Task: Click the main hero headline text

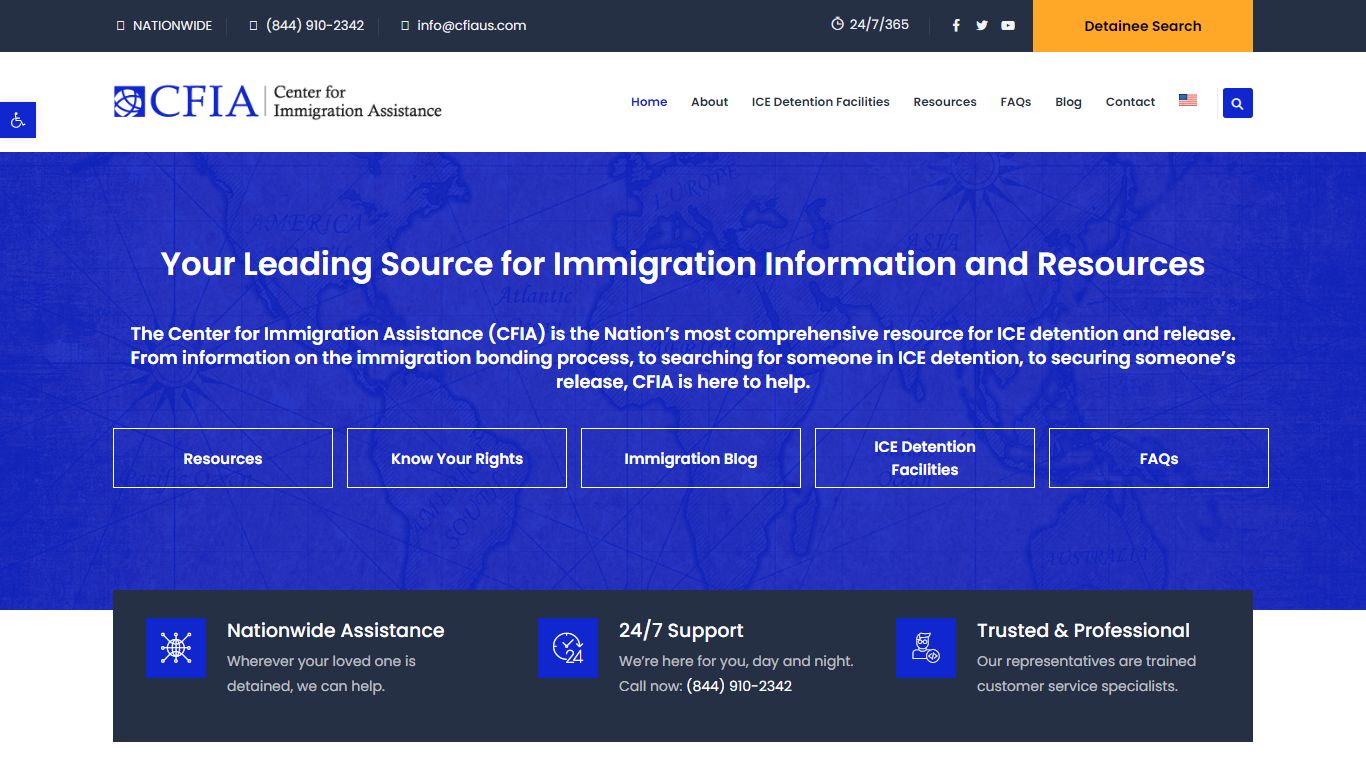Action: coord(683,264)
